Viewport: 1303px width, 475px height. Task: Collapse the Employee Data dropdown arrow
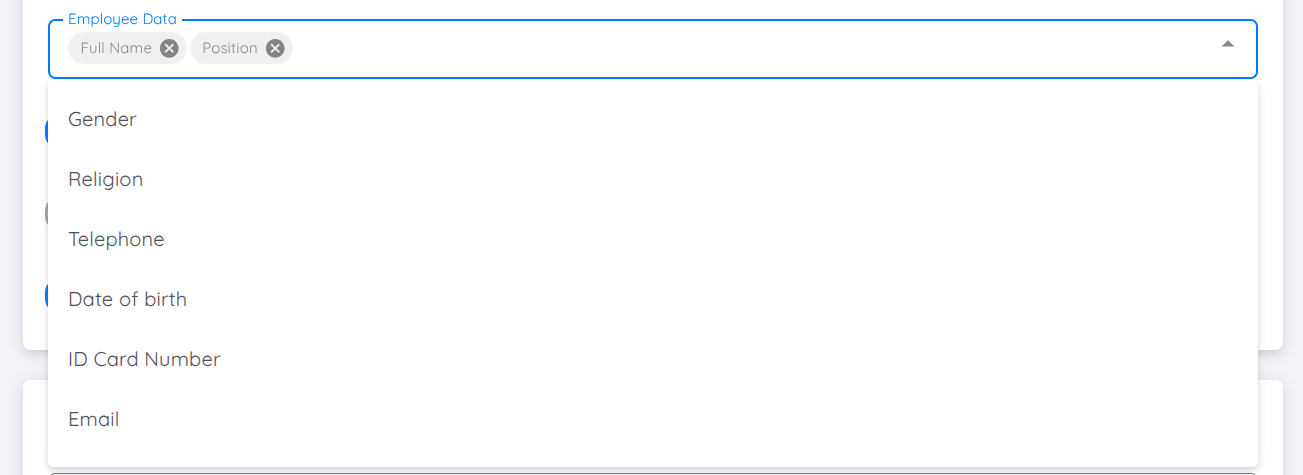tap(1227, 45)
